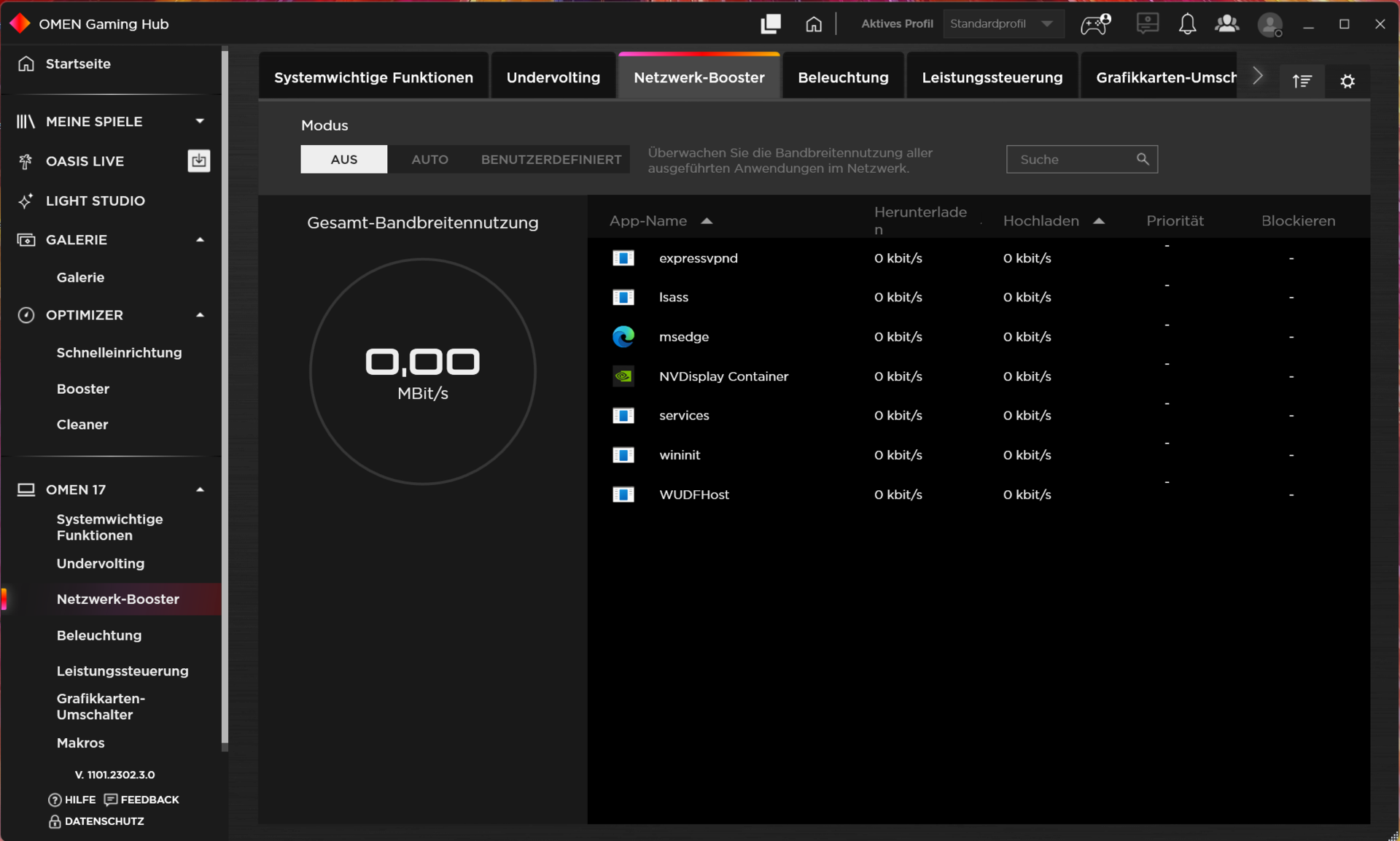1400x841 pixels.
Task: Open the game controller icon
Action: pos(1094,24)
